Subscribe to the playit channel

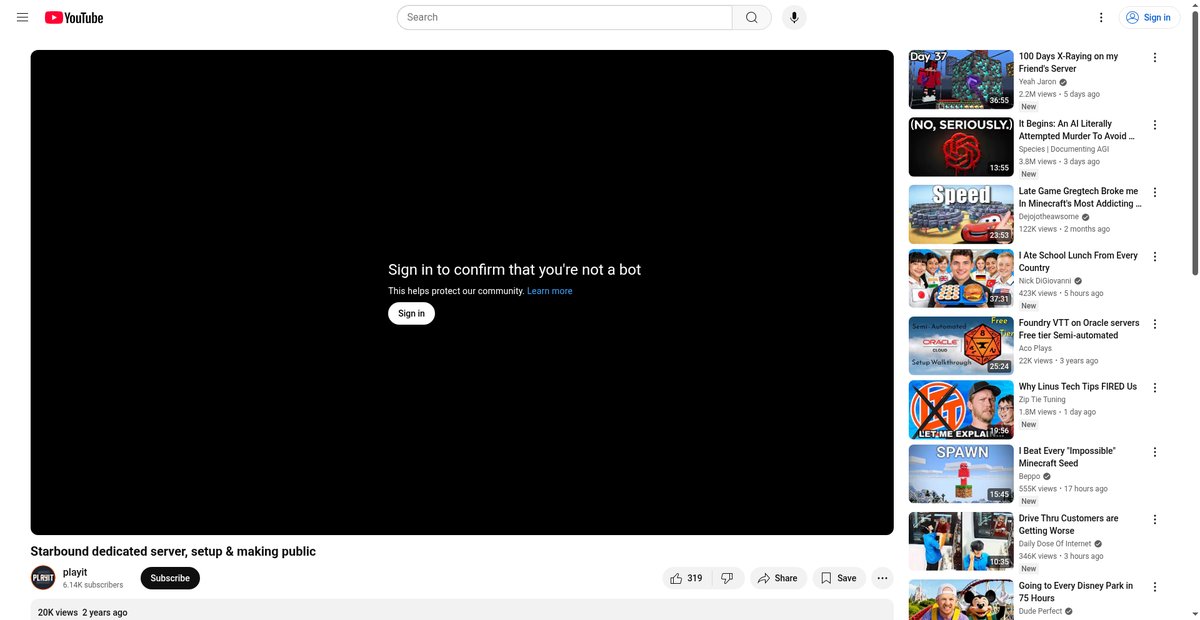coord(170,578)
